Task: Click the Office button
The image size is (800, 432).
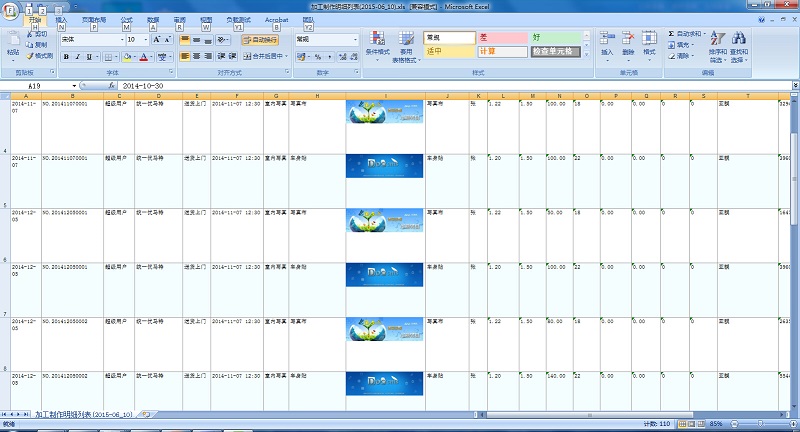Action: [11, 11]
